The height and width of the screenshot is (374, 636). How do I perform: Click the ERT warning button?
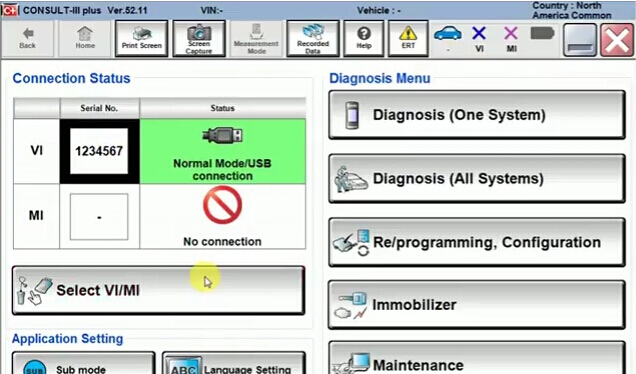pyautogui.click(x=408, y=39)
